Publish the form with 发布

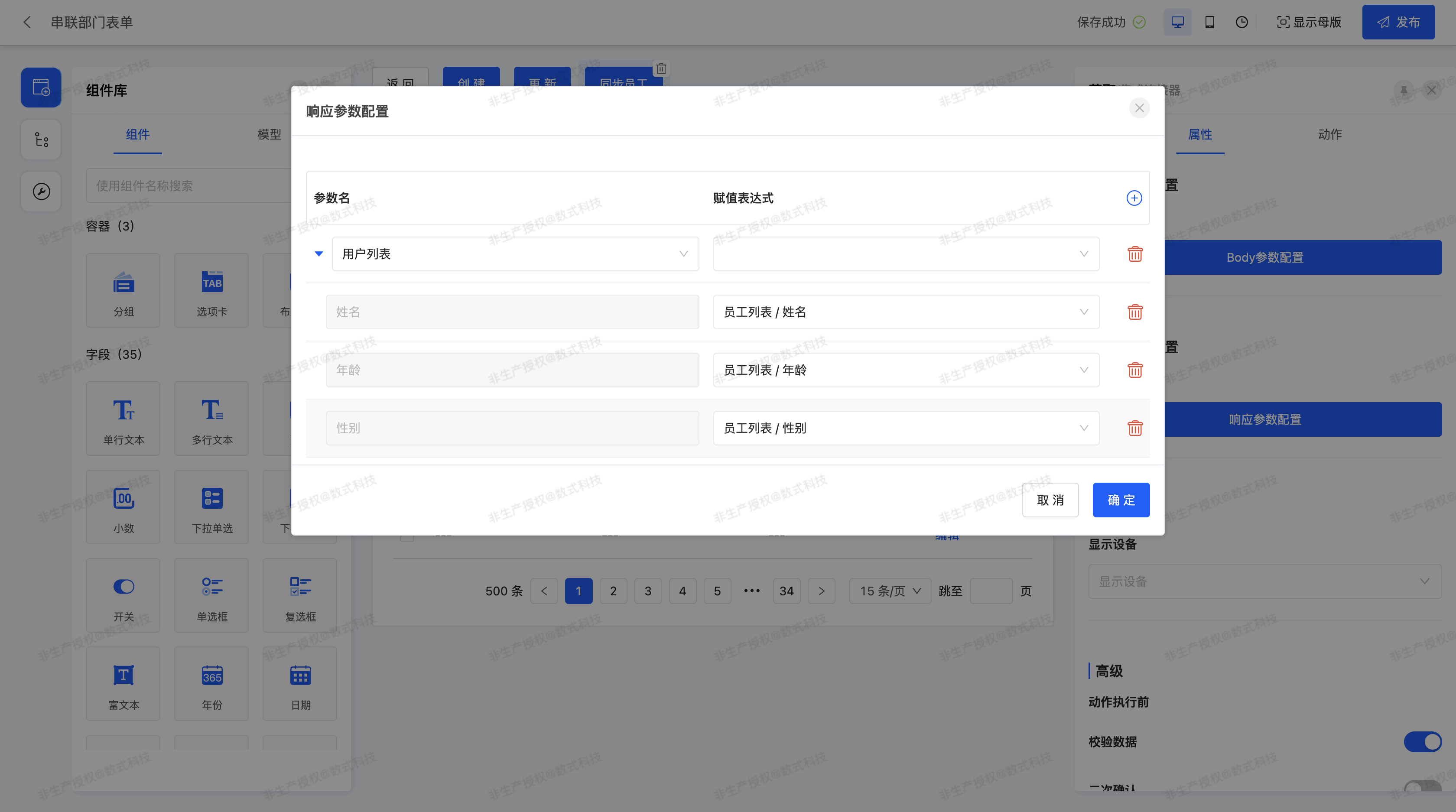1398,22
